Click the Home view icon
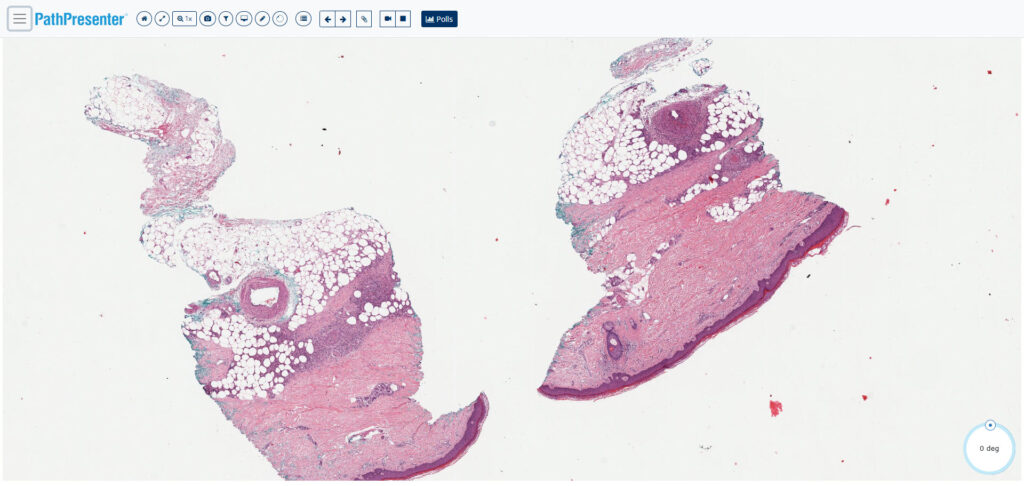Screen dimensions: 1024x486 point(144,19)
